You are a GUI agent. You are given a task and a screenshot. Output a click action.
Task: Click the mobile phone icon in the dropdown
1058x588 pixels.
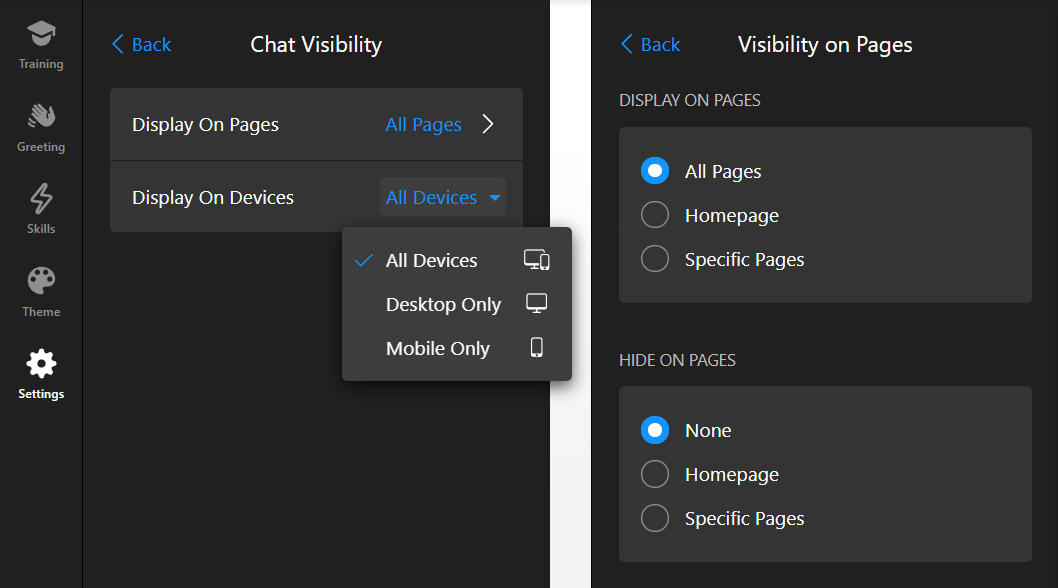tap(537, 348)
